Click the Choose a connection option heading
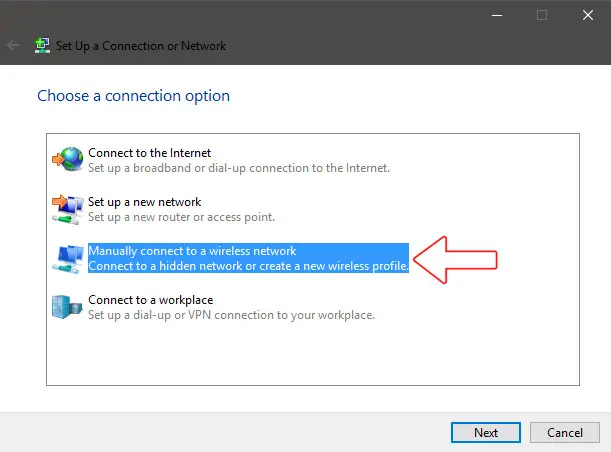The height and width of the screenshot is (452, 611). (133, 96)
